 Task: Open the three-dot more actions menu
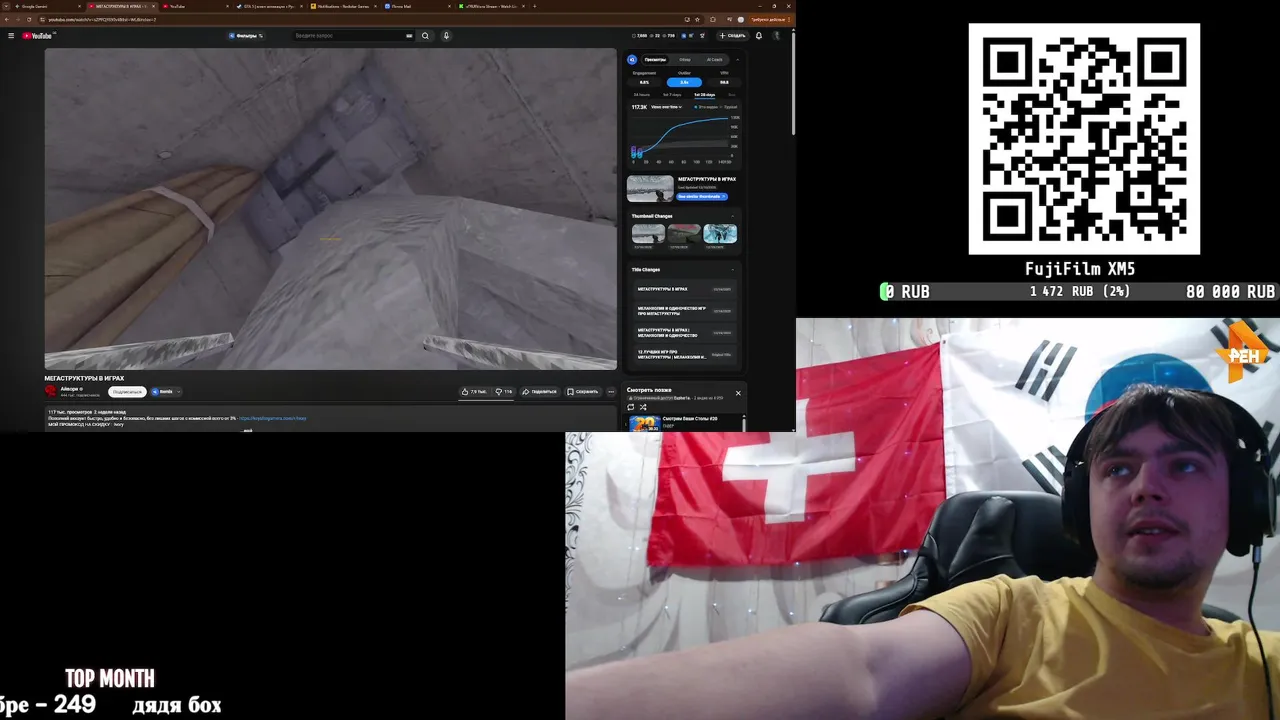click(611, 392)
